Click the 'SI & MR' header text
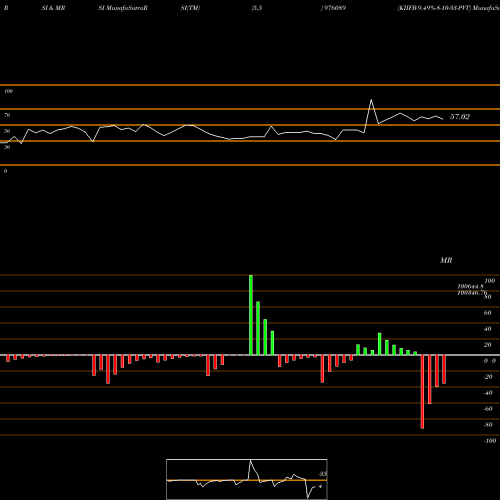The image size is (500, 500). (x=53, y=8)
